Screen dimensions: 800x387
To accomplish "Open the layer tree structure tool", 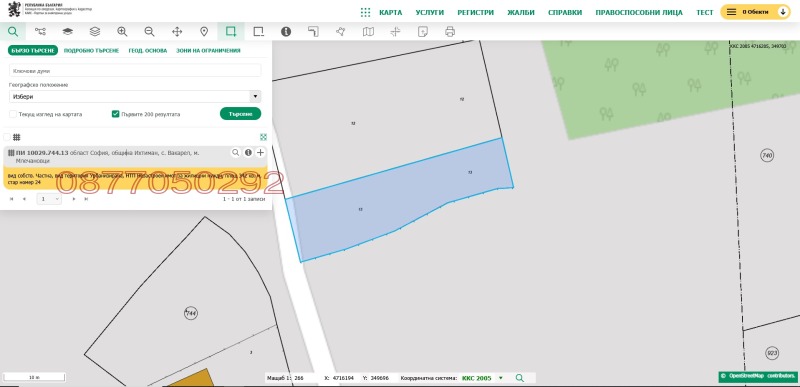I will (40, 32).
